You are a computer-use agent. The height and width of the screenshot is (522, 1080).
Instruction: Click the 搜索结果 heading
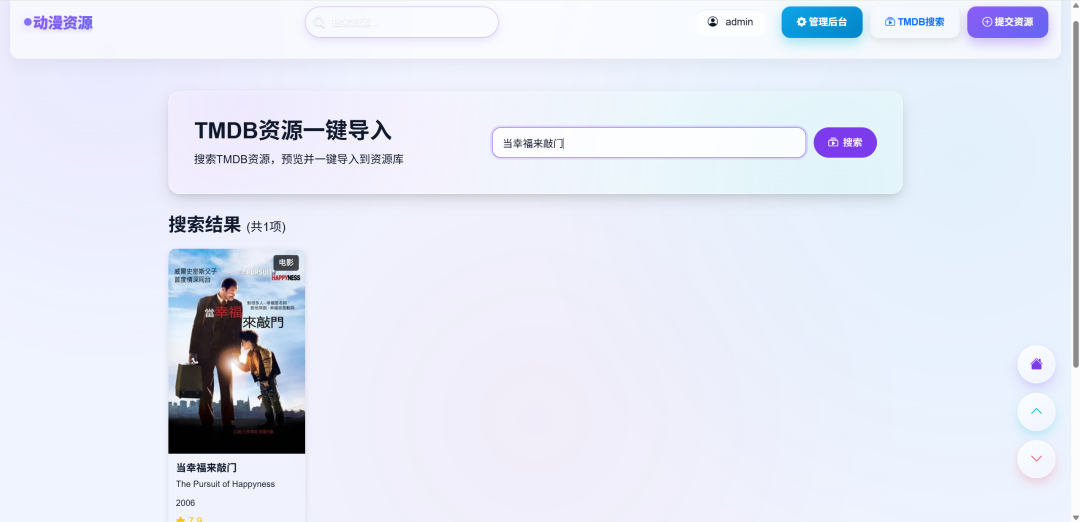tap(205, 225)
